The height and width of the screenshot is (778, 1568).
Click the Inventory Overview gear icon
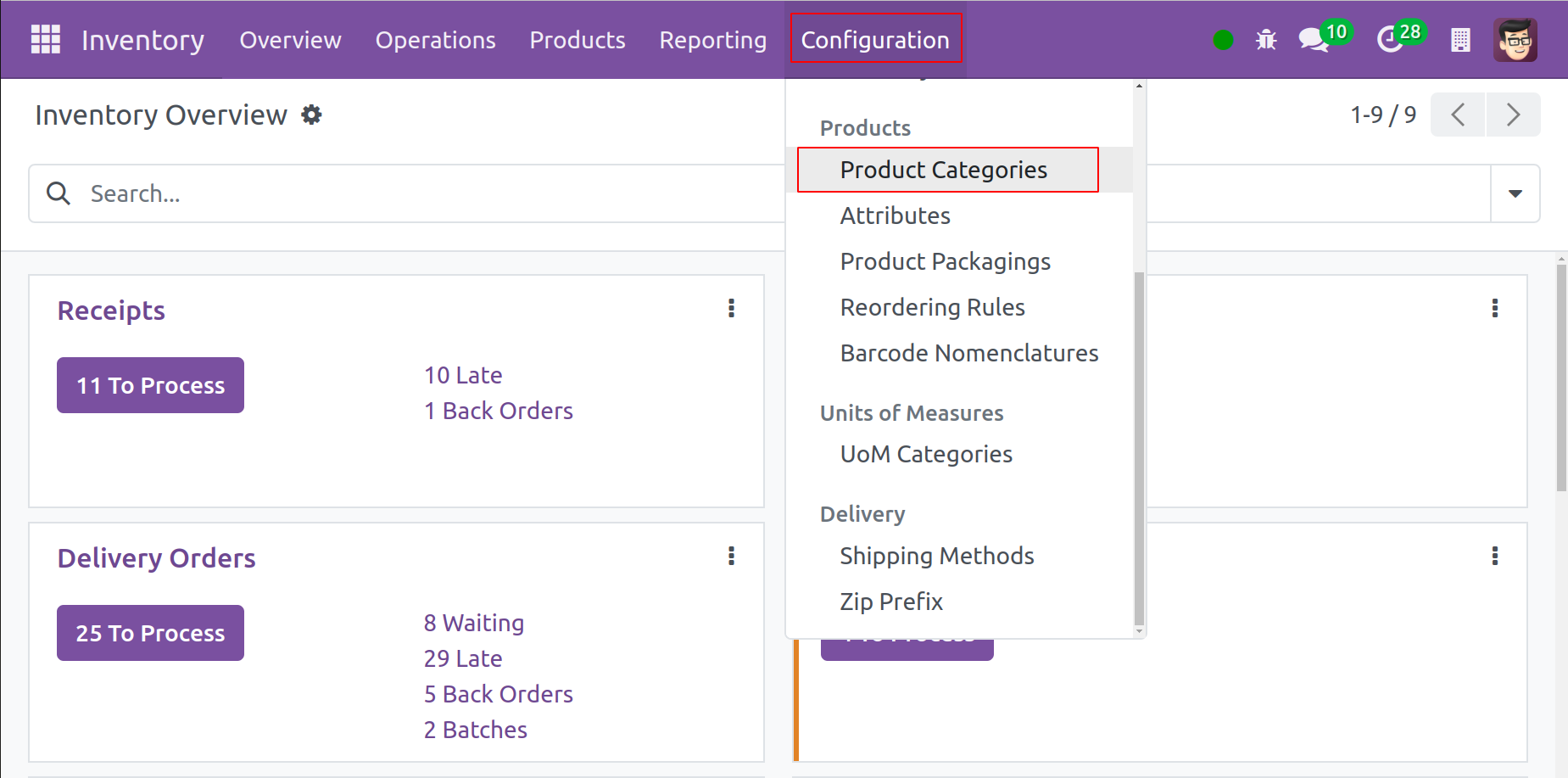pyautogui.click(x=312, y=115)
